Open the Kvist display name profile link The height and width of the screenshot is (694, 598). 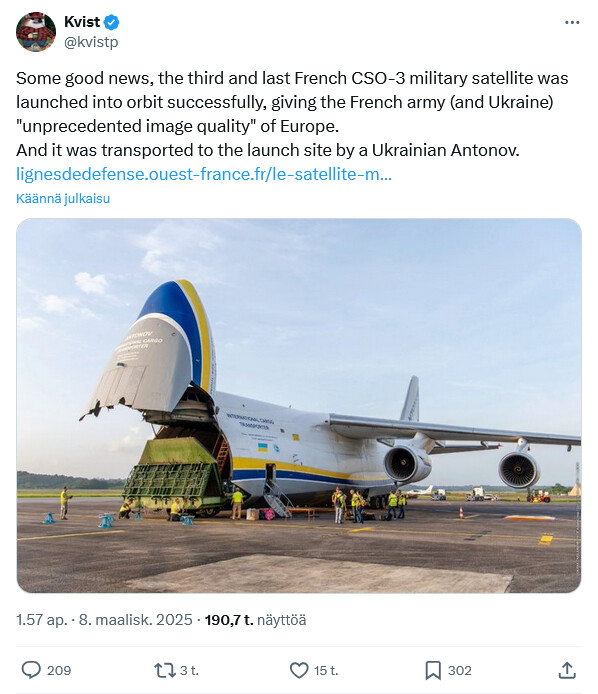point(82,22)
